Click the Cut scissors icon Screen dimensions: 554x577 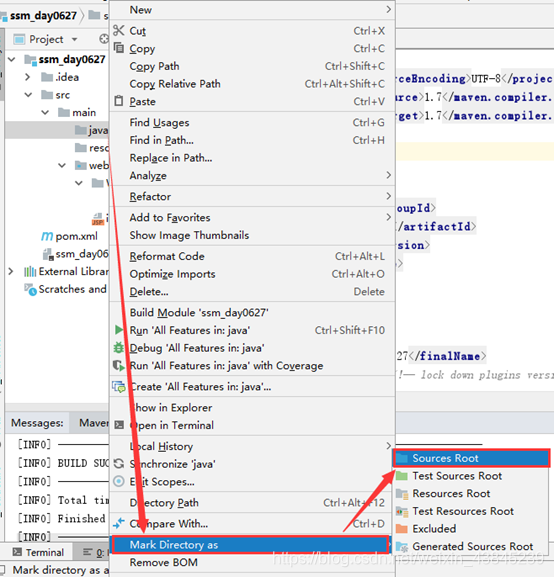[x=119, y=31]
